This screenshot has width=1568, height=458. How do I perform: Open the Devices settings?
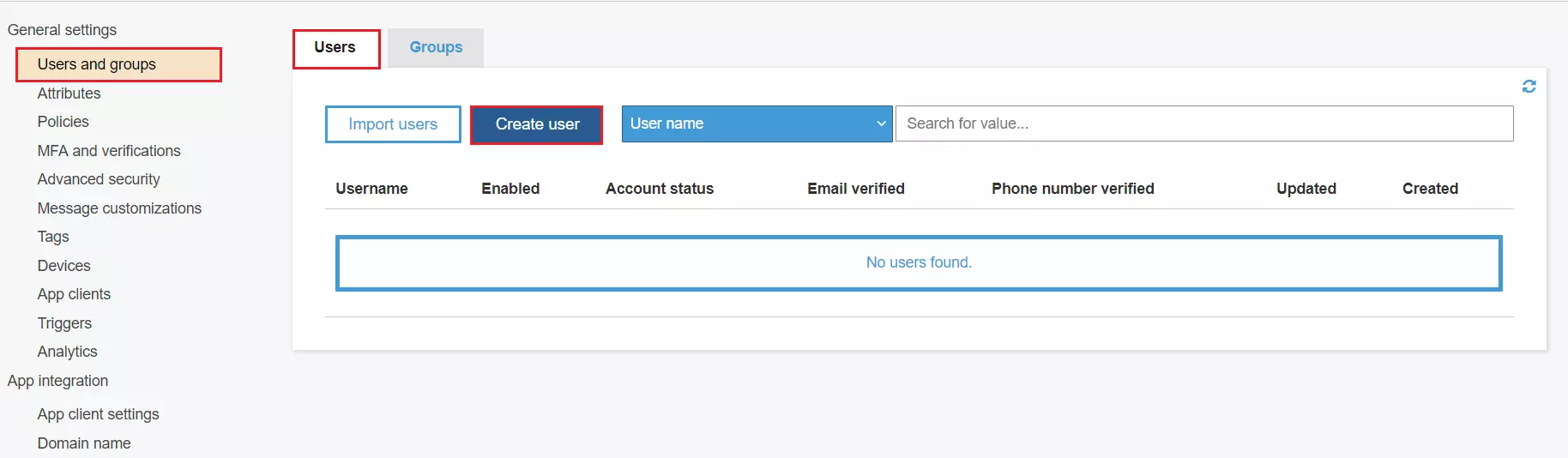tap(63, 266)
